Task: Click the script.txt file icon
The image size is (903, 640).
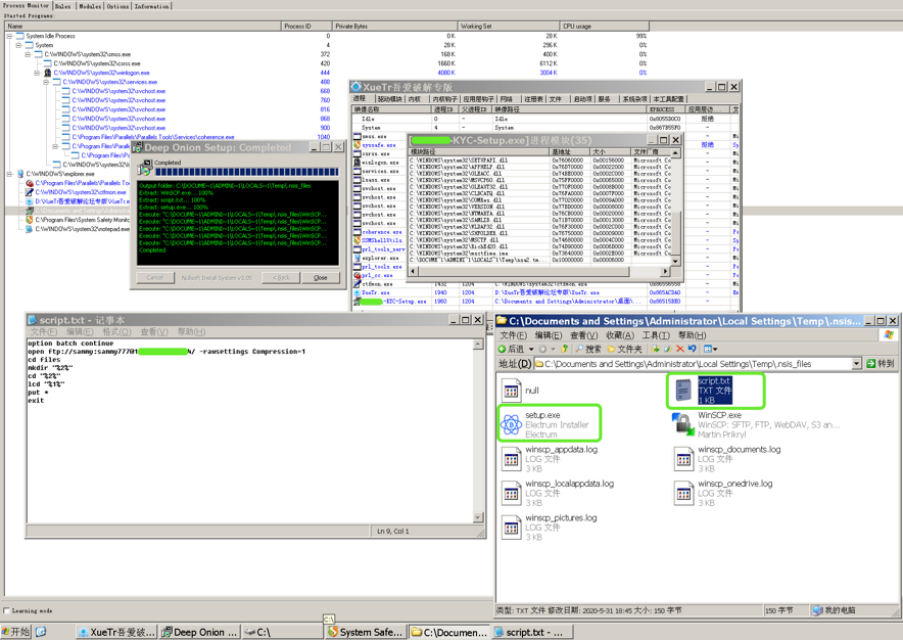Action: 684,389
